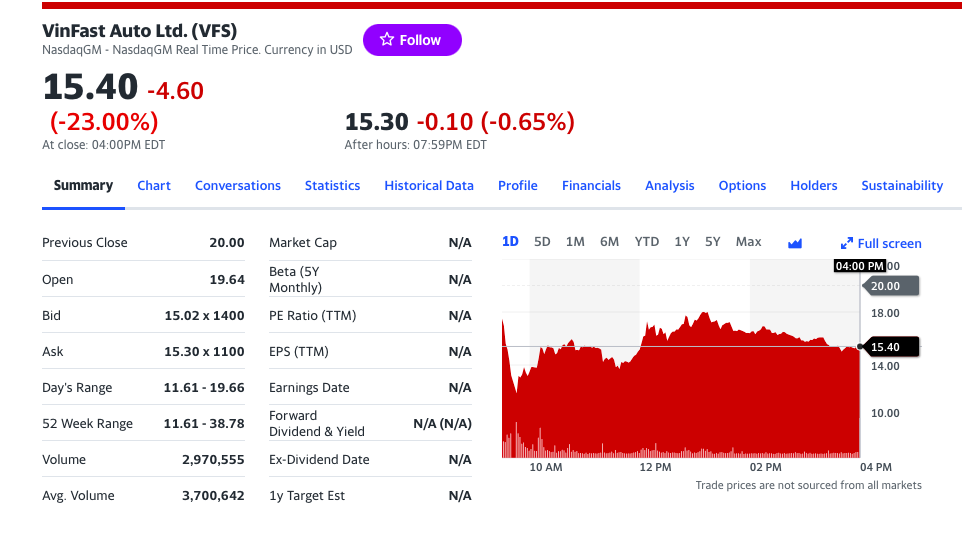View the Sustainability tab
The width and height of the screenshot is (962, 536).
click(902, 185)
